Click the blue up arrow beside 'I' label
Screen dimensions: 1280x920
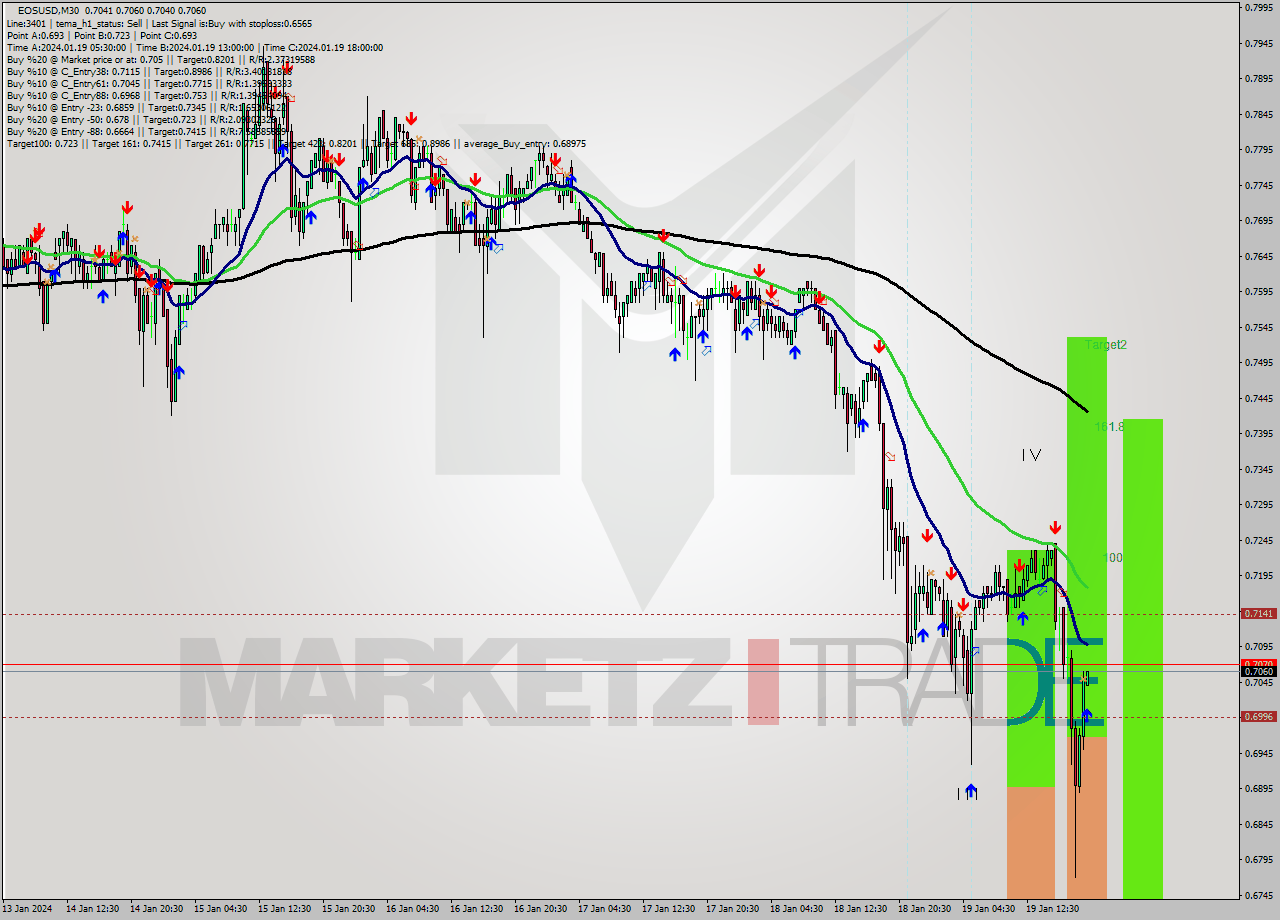pos(970,792)
